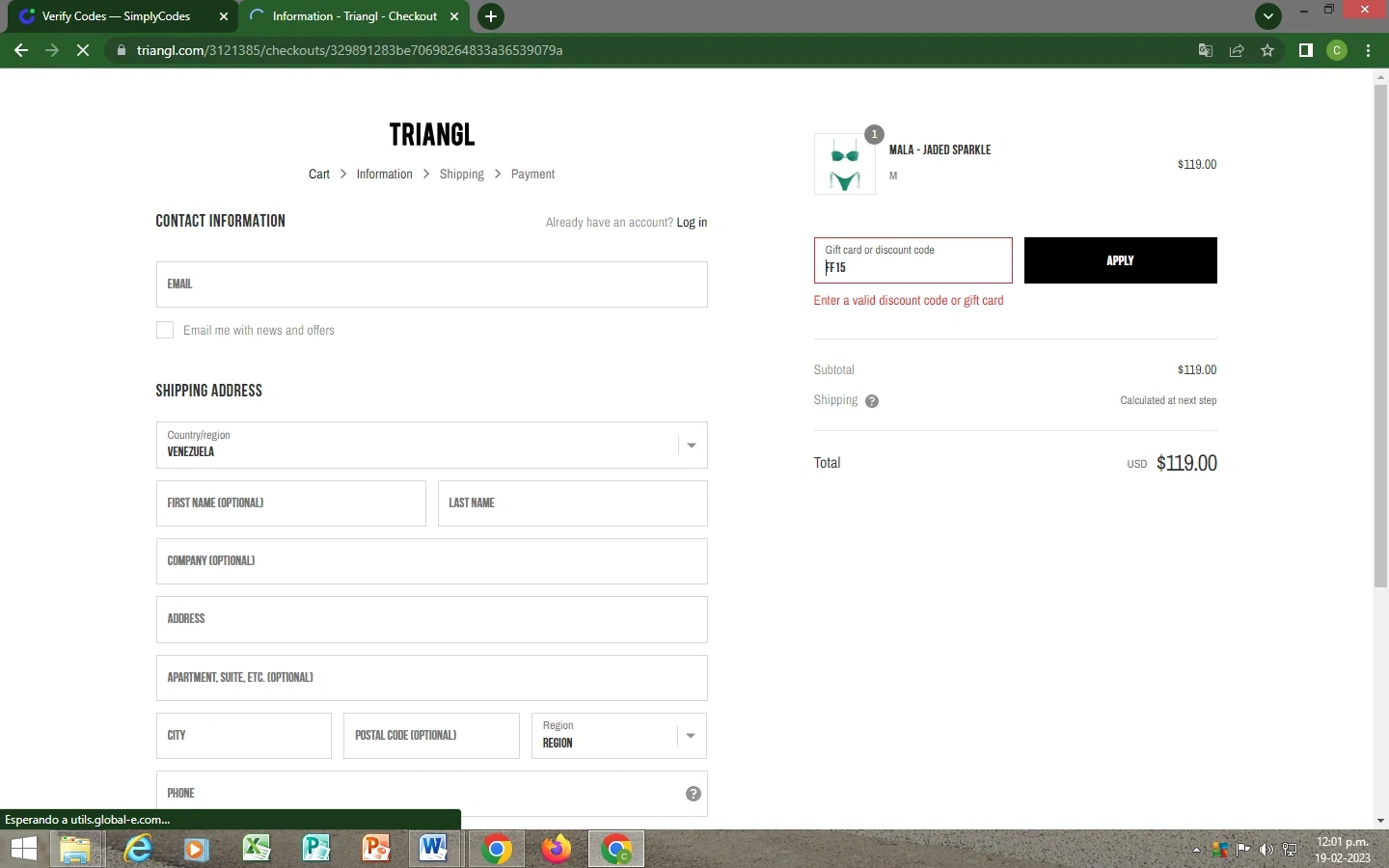Click the share page icon in address bar
This screenshot has height=868, width=1389.
pos(1237,50)
